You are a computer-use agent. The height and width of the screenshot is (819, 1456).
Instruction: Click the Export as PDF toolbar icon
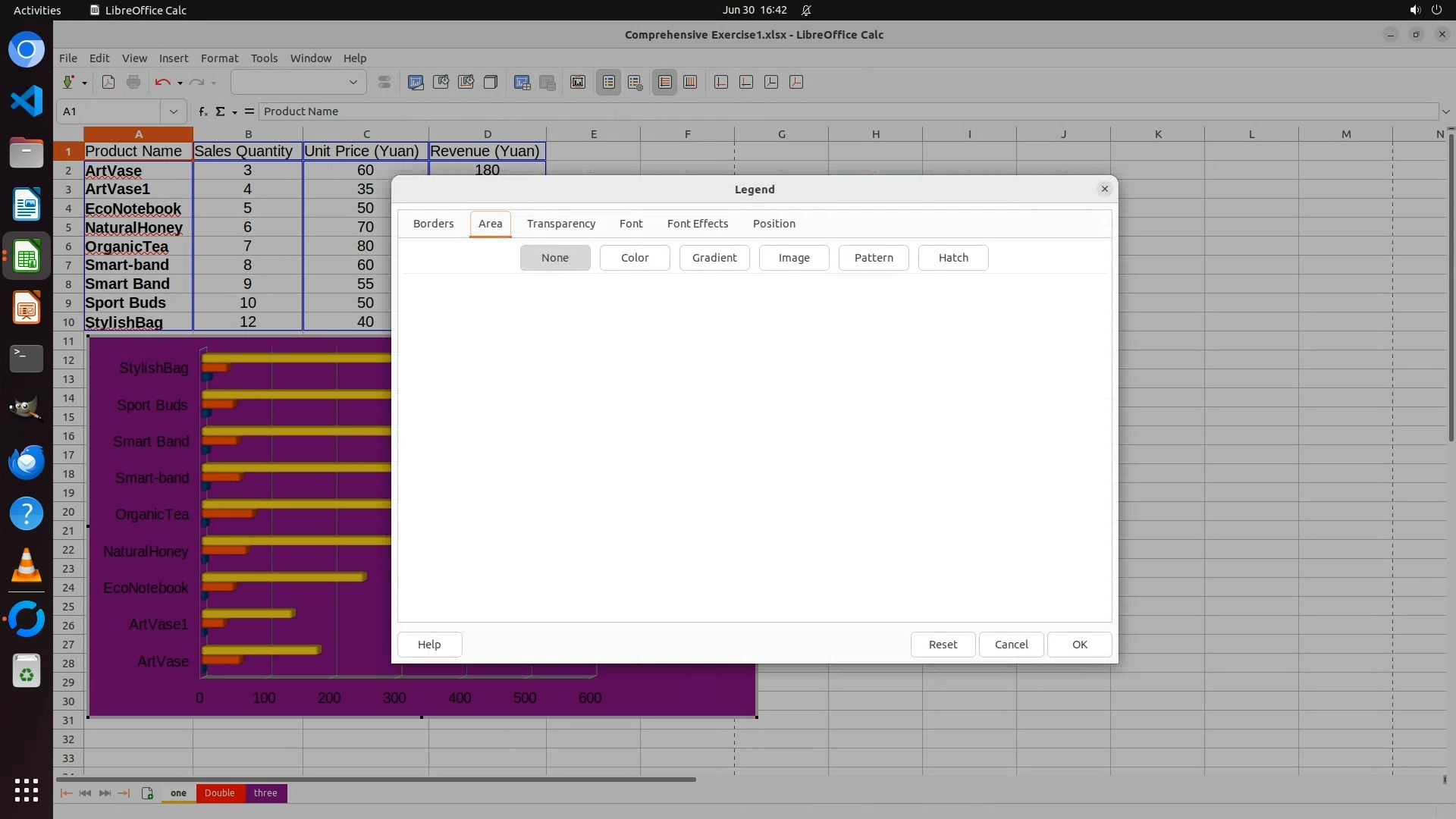click(108, 83)
